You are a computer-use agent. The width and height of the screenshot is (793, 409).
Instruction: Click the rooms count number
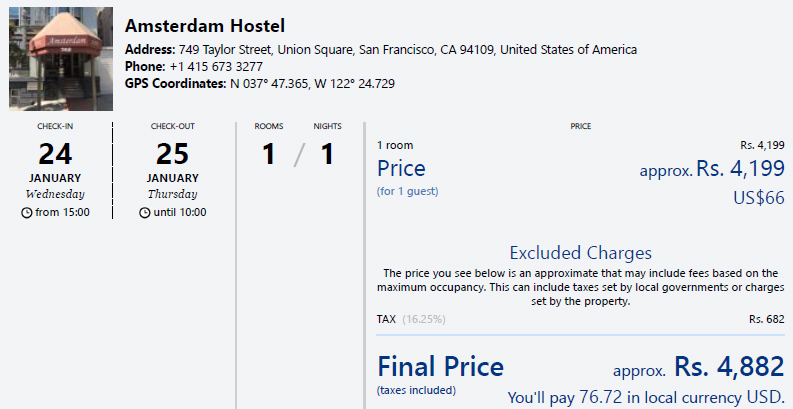[x=268, y=155]
